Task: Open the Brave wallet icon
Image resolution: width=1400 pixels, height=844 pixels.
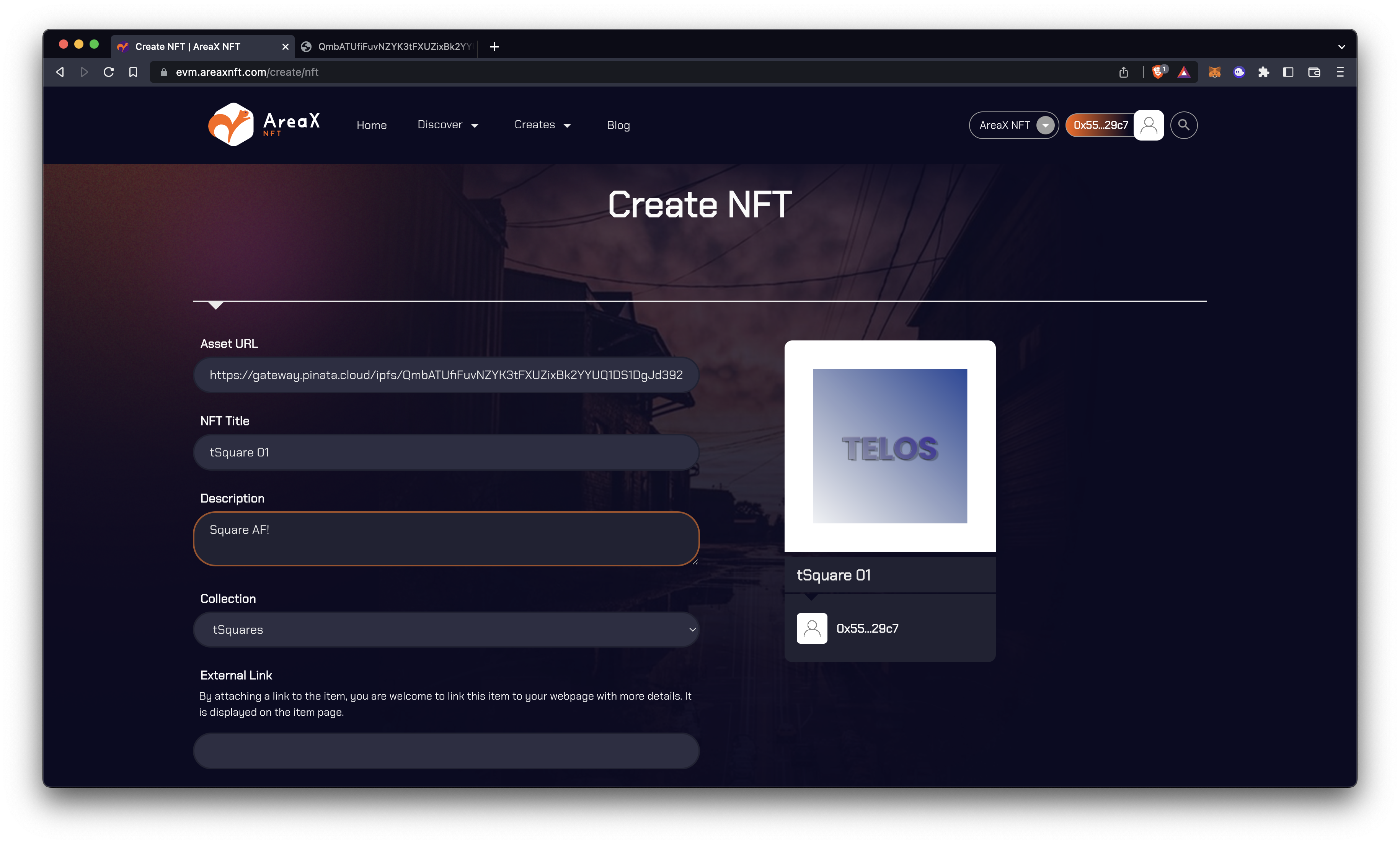Action: tap(1314, 72)
